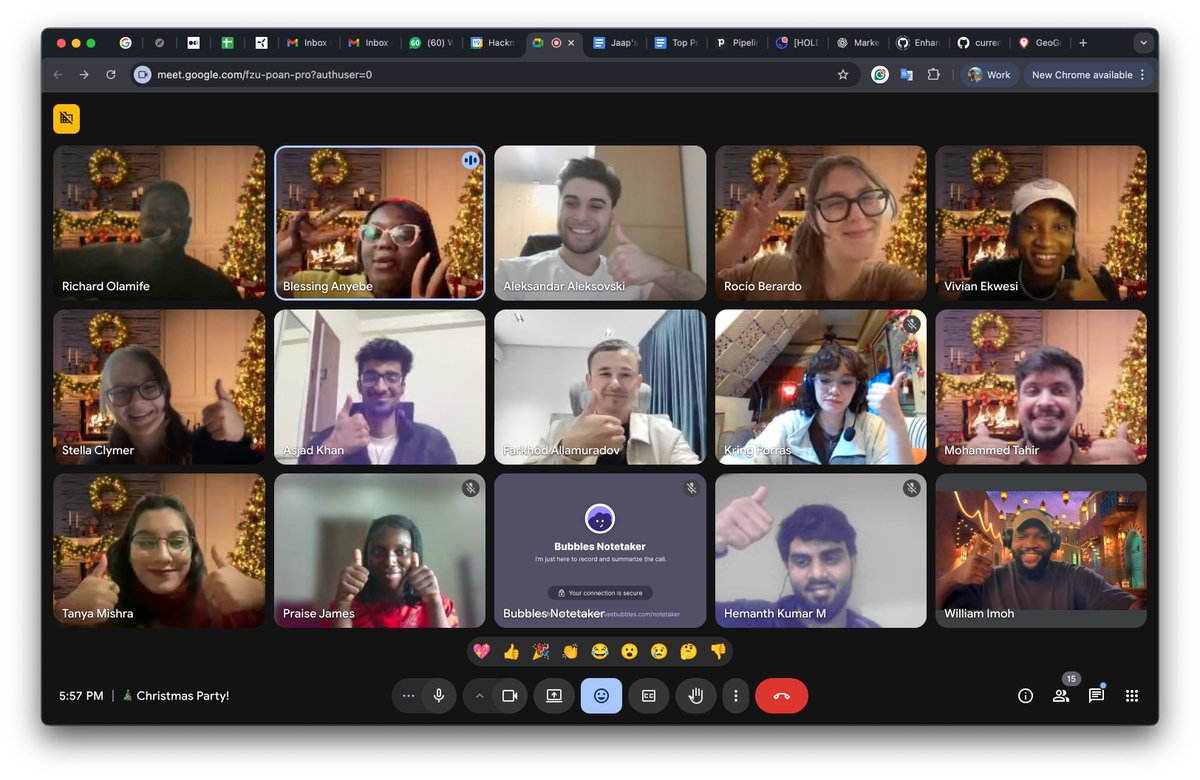The width and height of the screenshot is (1200, 780).
Task: Click the Google Translate extension icon
Action: (906, 74)
